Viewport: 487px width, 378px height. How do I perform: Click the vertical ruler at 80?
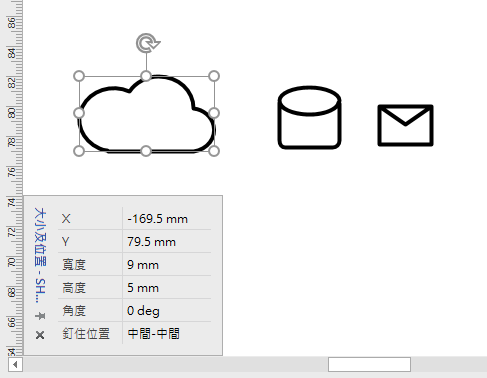12,113
